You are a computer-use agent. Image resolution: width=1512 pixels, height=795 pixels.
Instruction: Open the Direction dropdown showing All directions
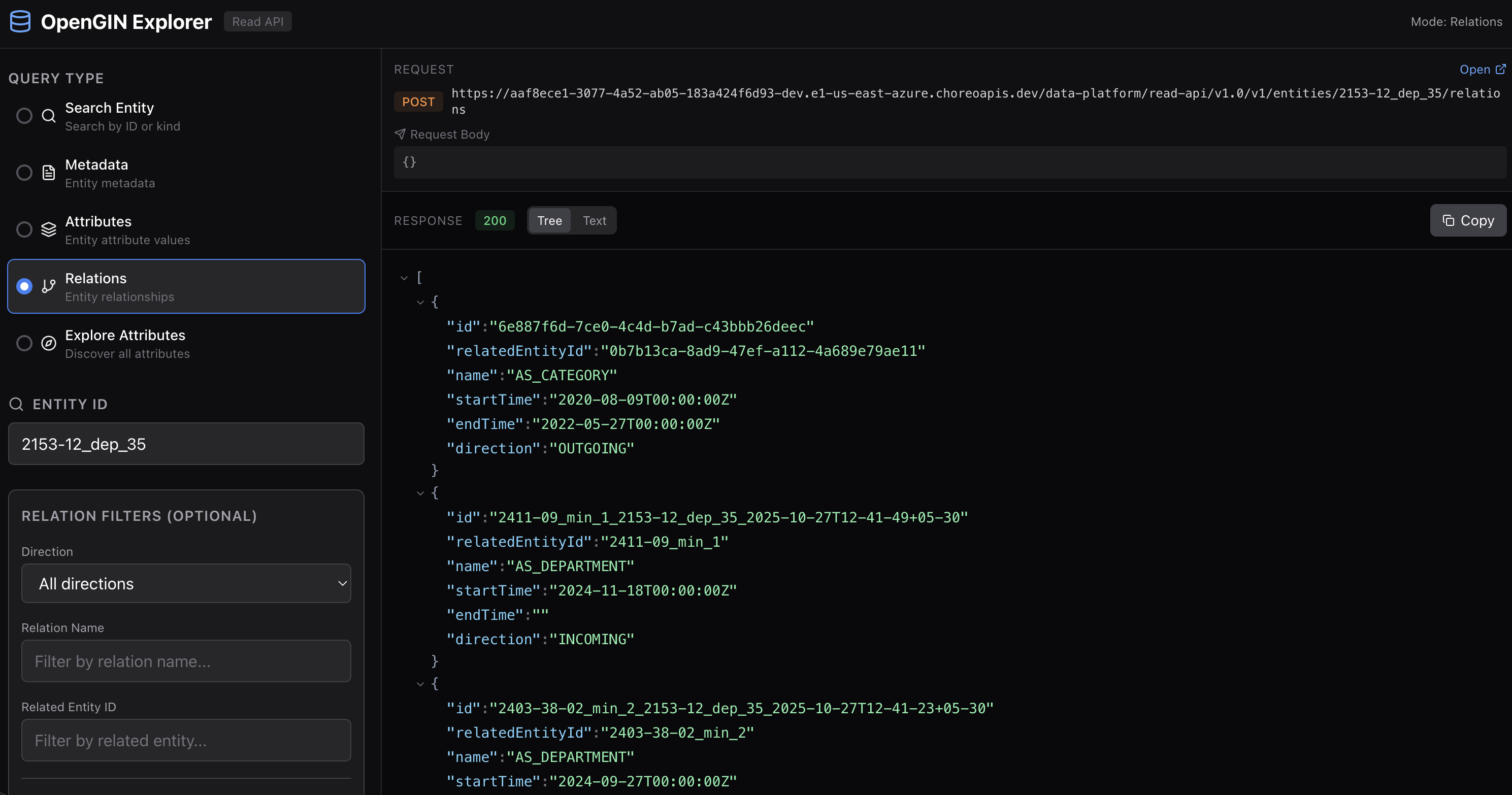186,584
